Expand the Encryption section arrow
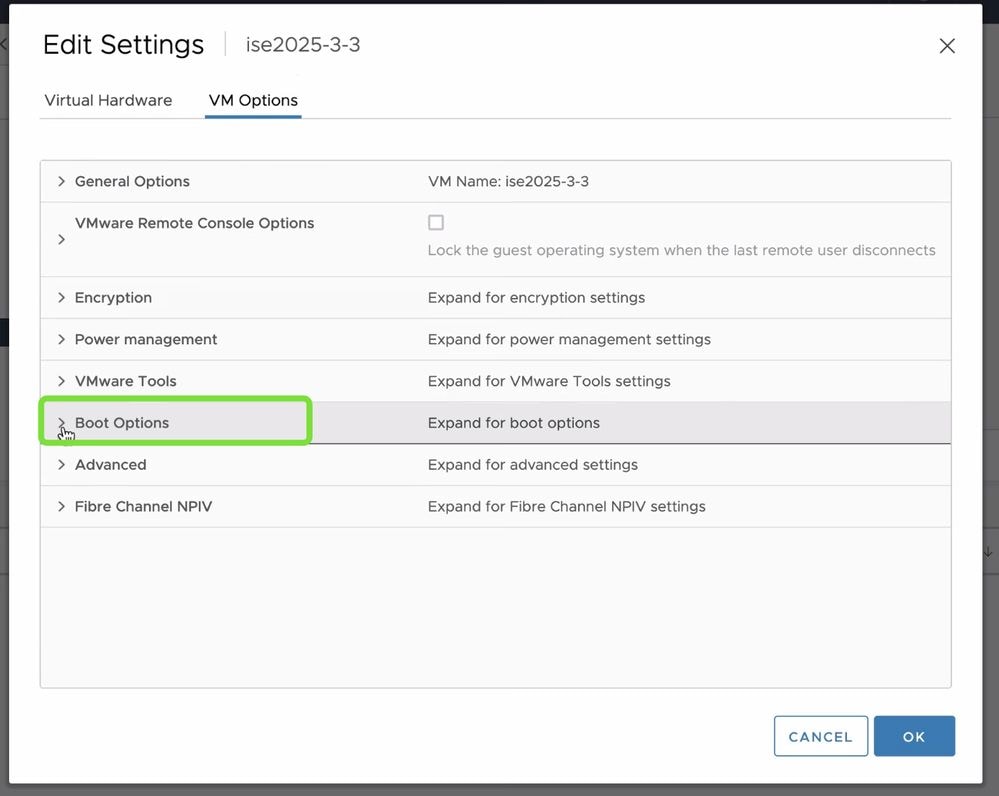Image resolution: width=999 pixels, height=796 pixels. point(61,298)
